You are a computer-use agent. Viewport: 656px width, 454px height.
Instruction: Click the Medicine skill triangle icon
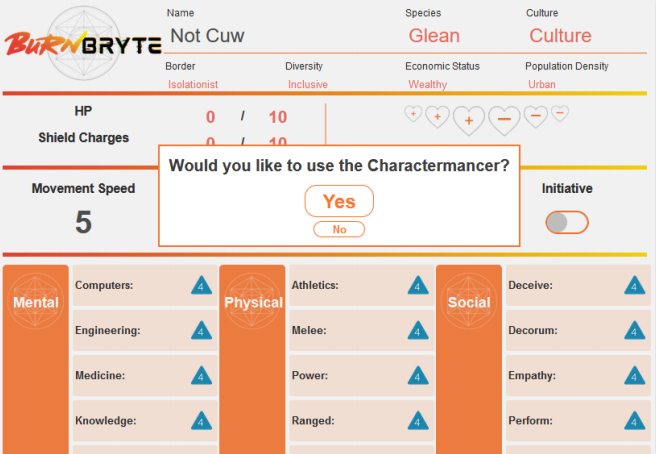(202, 376)
